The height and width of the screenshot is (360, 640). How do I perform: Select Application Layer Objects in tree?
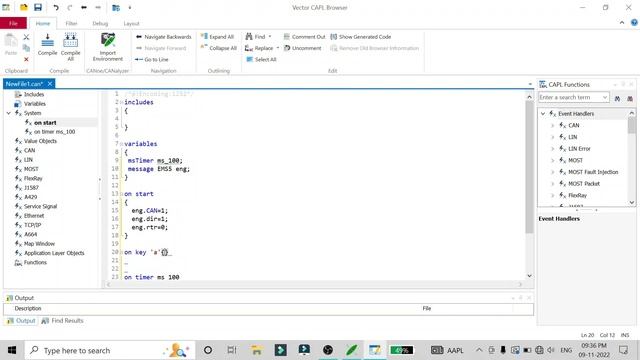click(x=54, y=253)
